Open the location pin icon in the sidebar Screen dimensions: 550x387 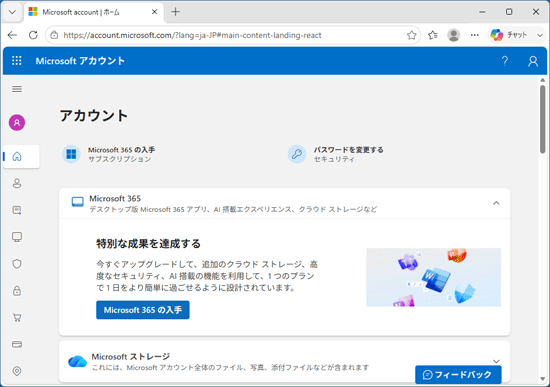[x=17, y=371]
